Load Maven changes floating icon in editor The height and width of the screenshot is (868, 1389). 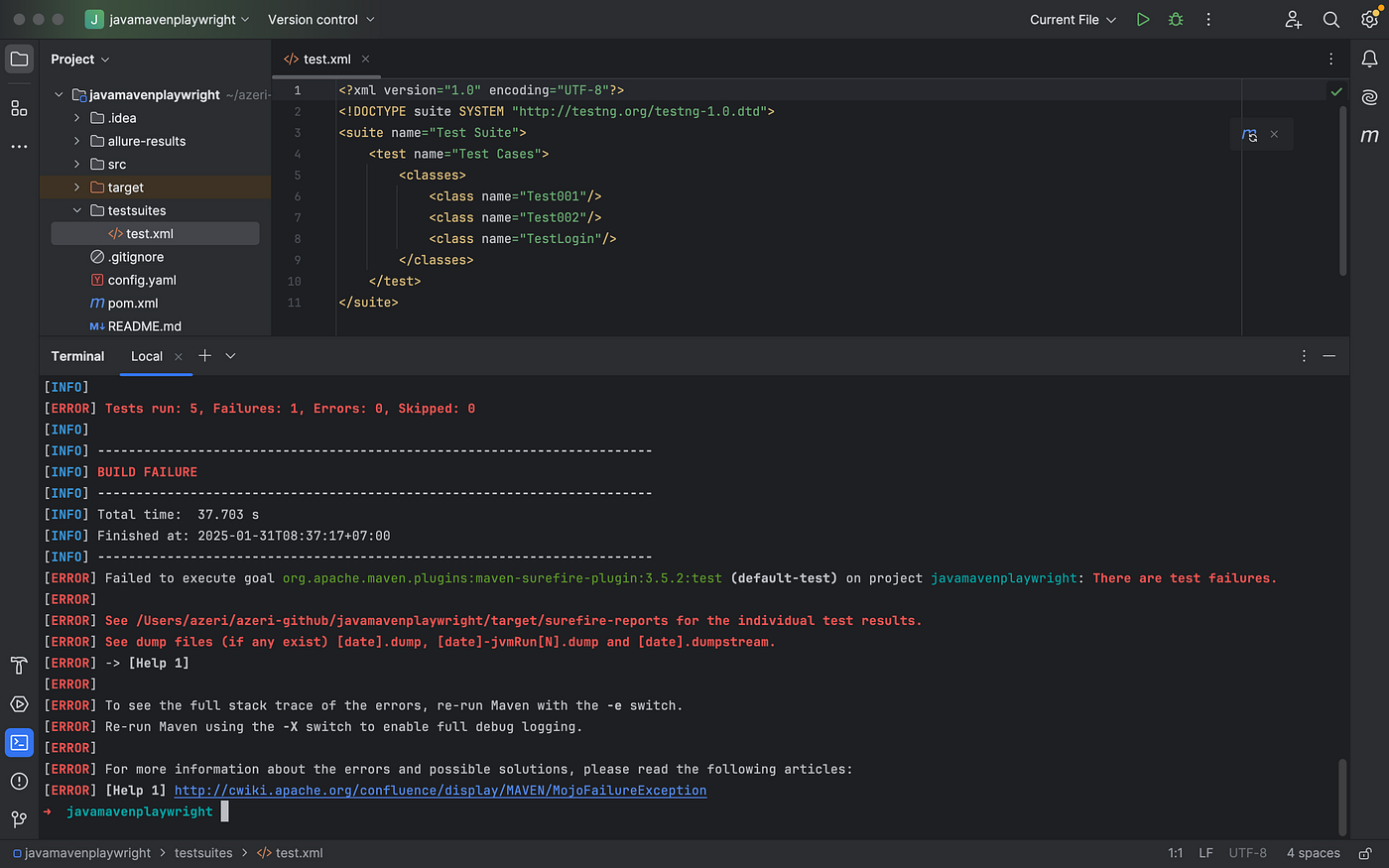tap(1249, 134)
